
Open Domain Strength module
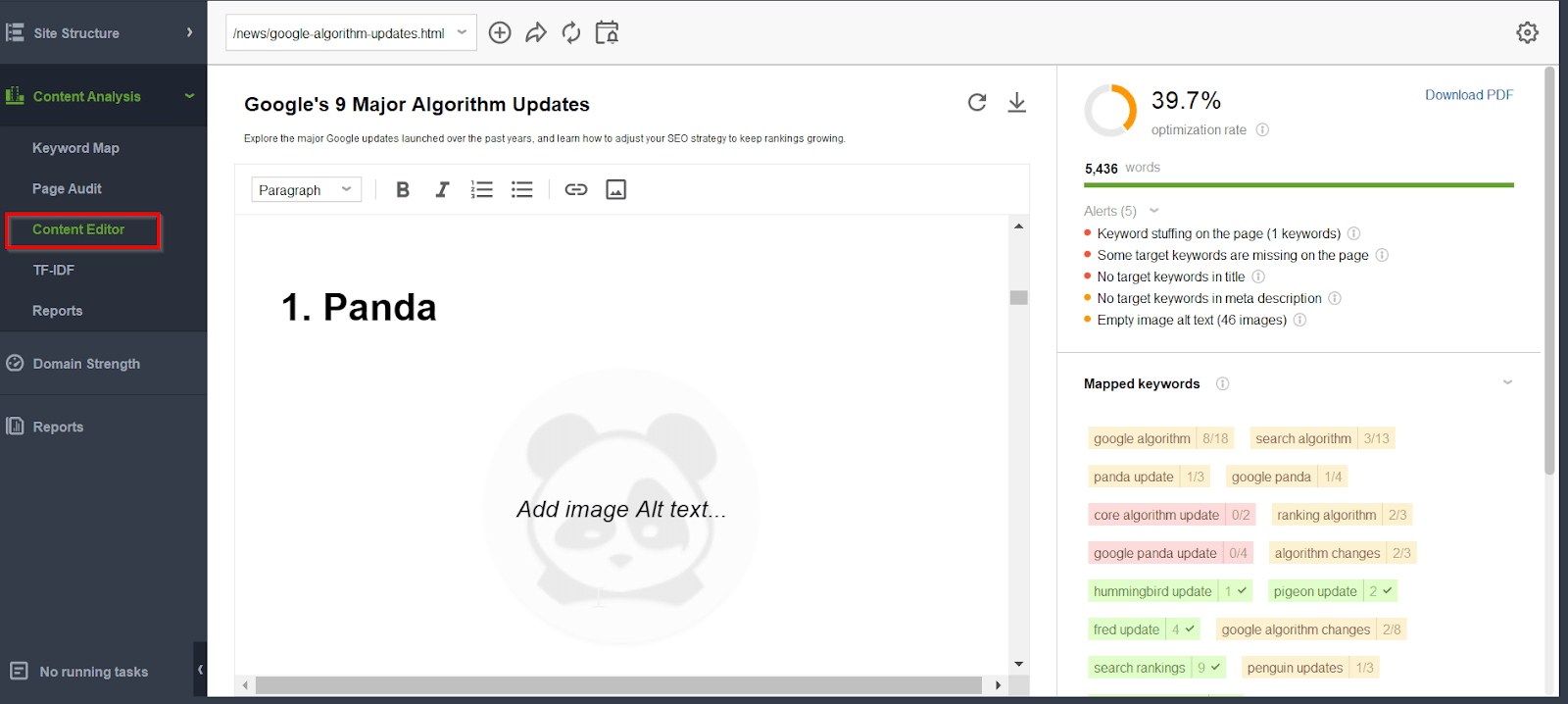[86, 364]
